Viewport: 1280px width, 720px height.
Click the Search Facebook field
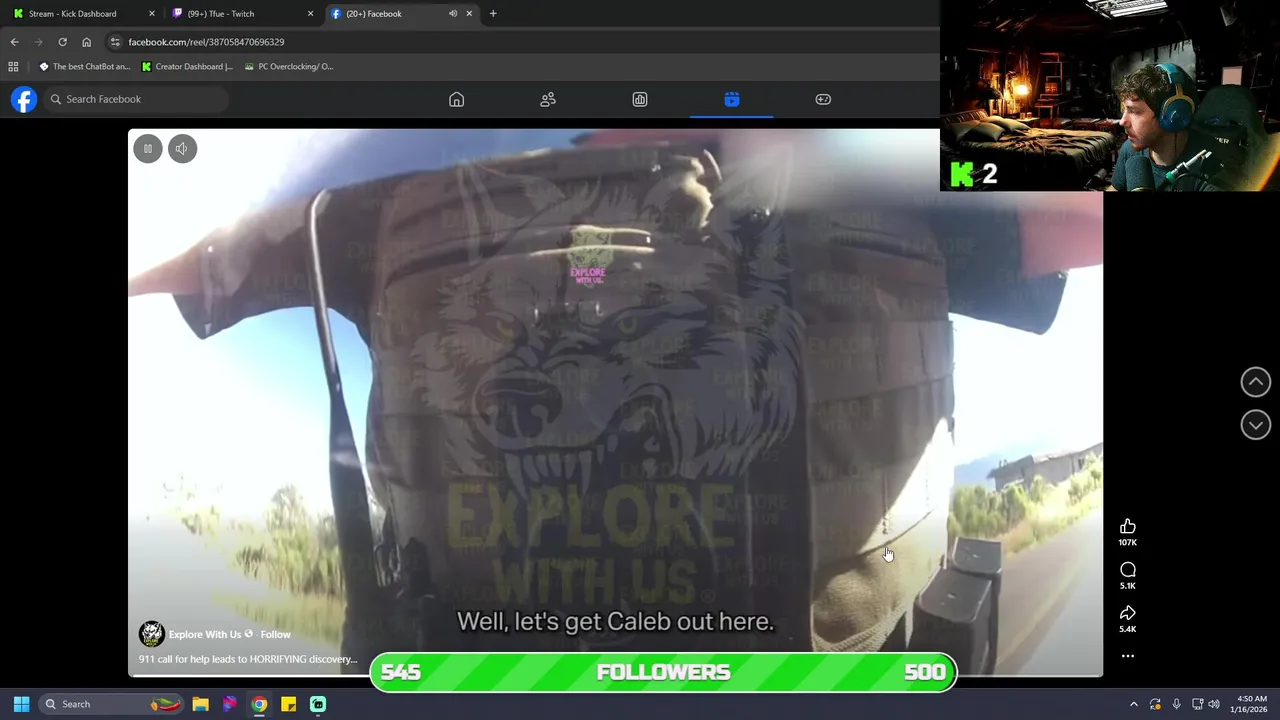pos(137,99)
